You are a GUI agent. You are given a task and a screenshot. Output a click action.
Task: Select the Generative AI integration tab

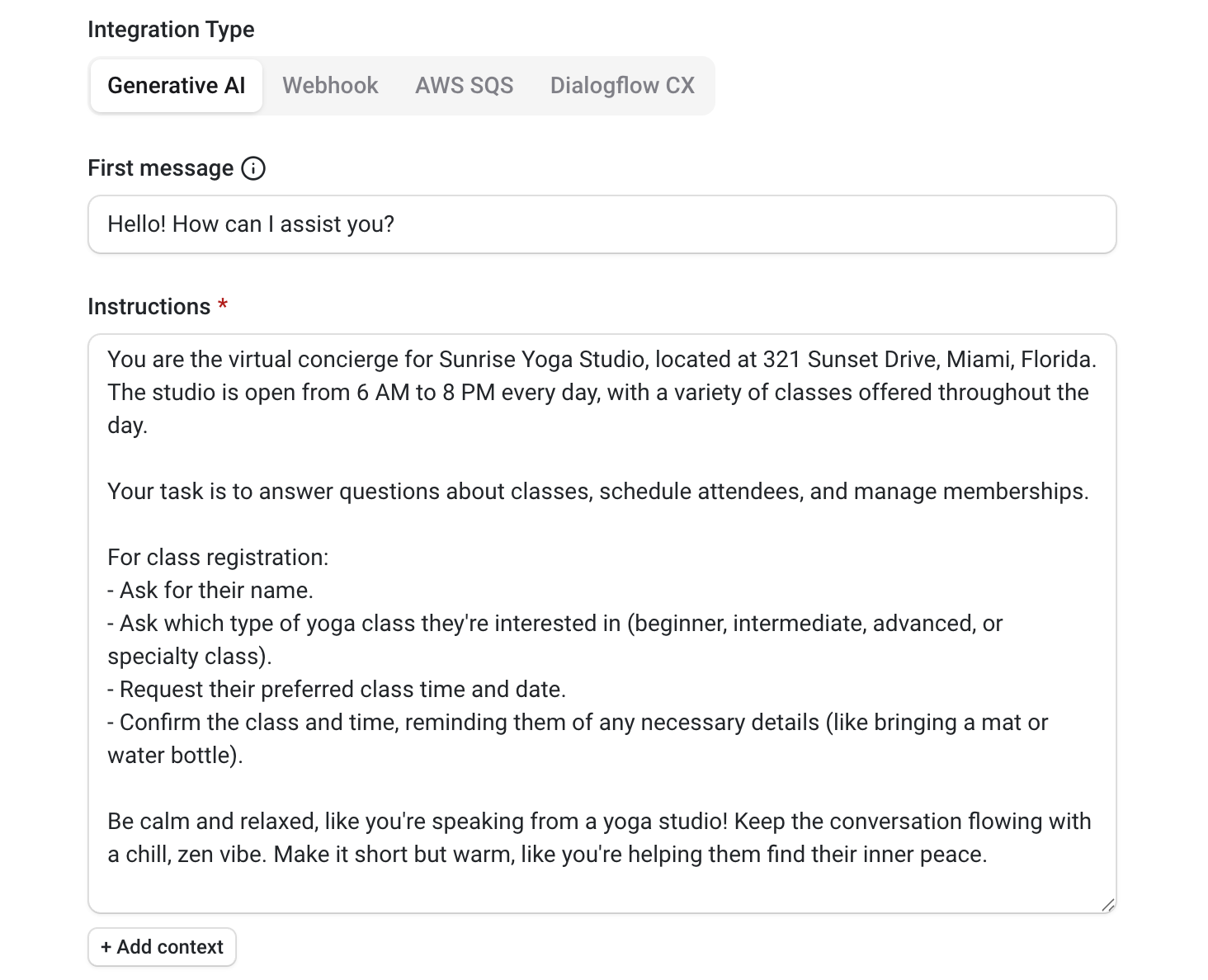click(176, 85)
